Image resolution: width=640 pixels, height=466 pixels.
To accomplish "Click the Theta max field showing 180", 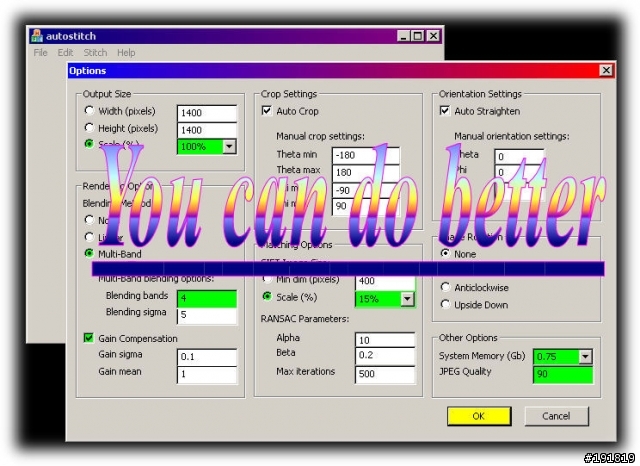I will click(x=366, y=173).
